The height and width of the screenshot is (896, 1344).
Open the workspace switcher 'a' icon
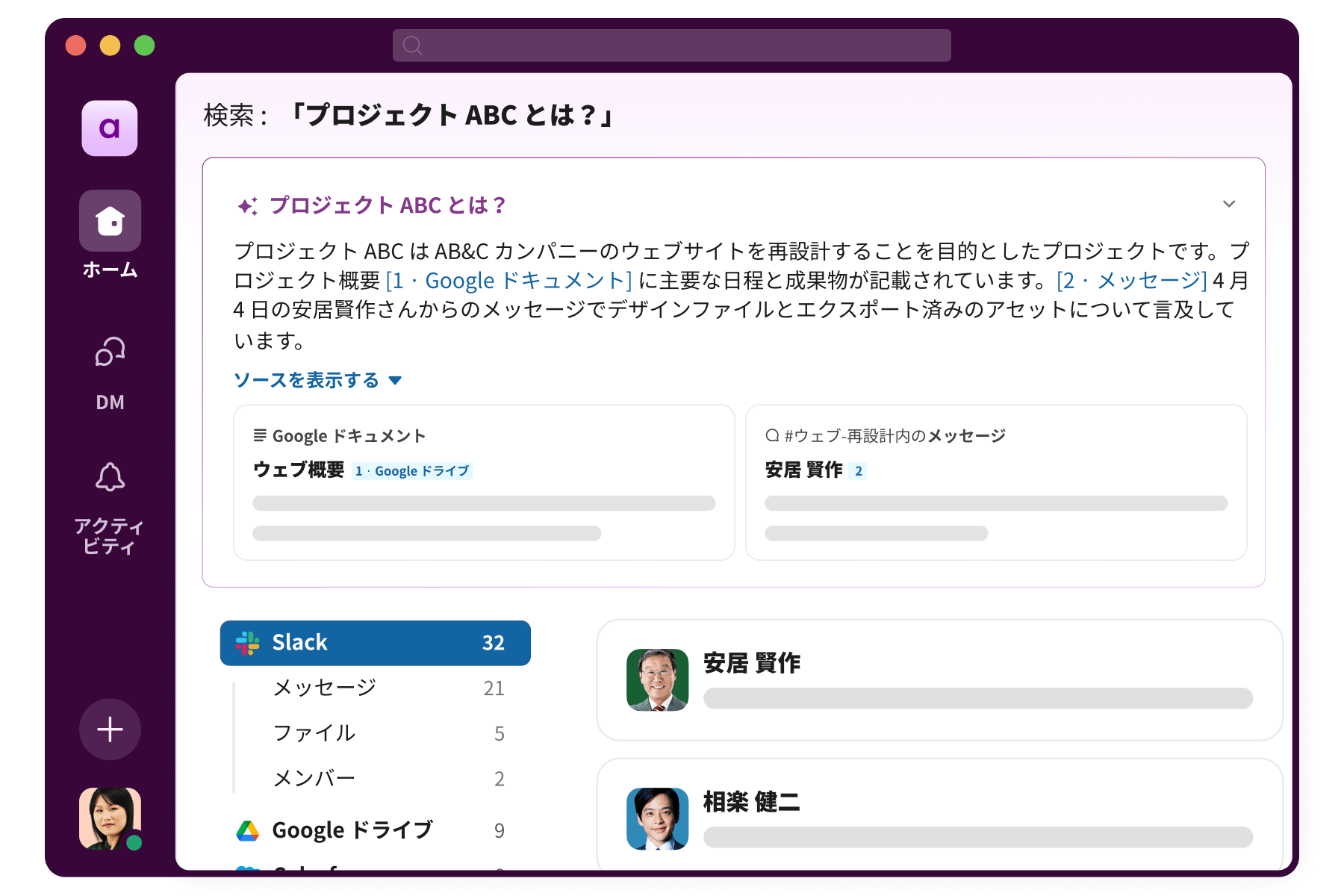click(x=110, y=128)
